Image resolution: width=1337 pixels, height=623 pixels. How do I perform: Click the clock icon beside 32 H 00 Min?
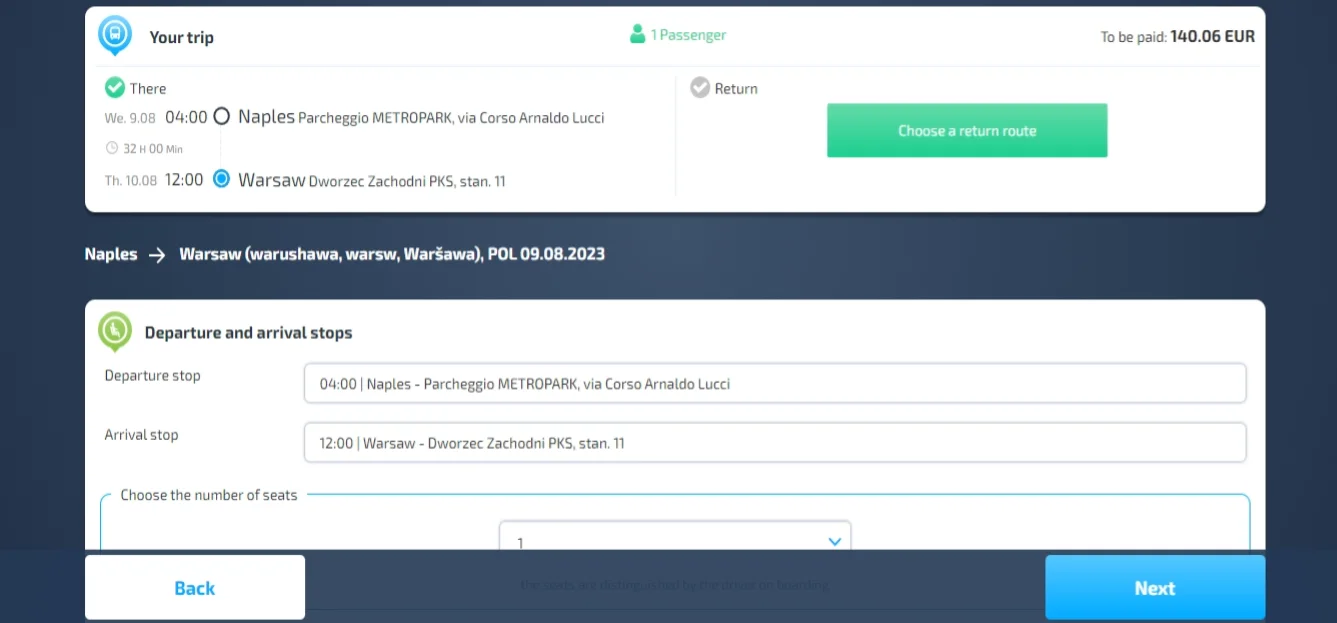click(x=112, y=149)
